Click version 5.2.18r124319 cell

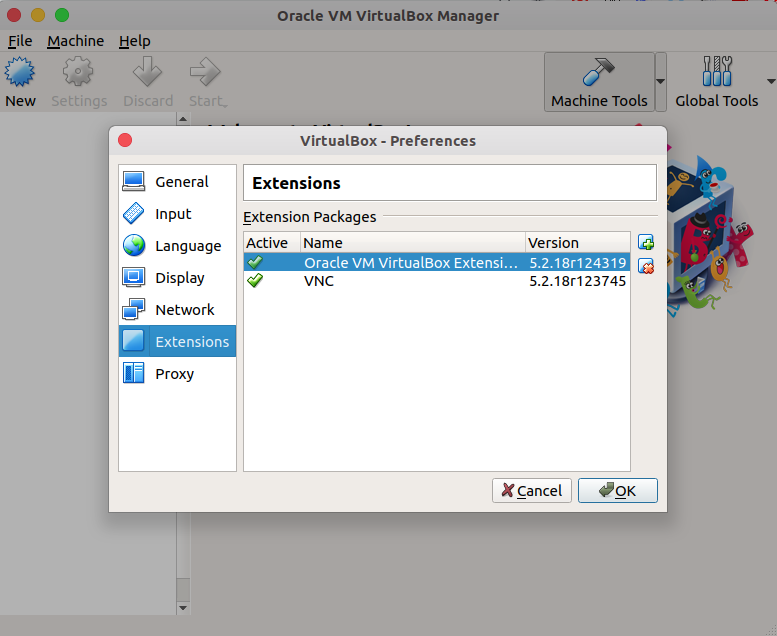tap(577, 263)
